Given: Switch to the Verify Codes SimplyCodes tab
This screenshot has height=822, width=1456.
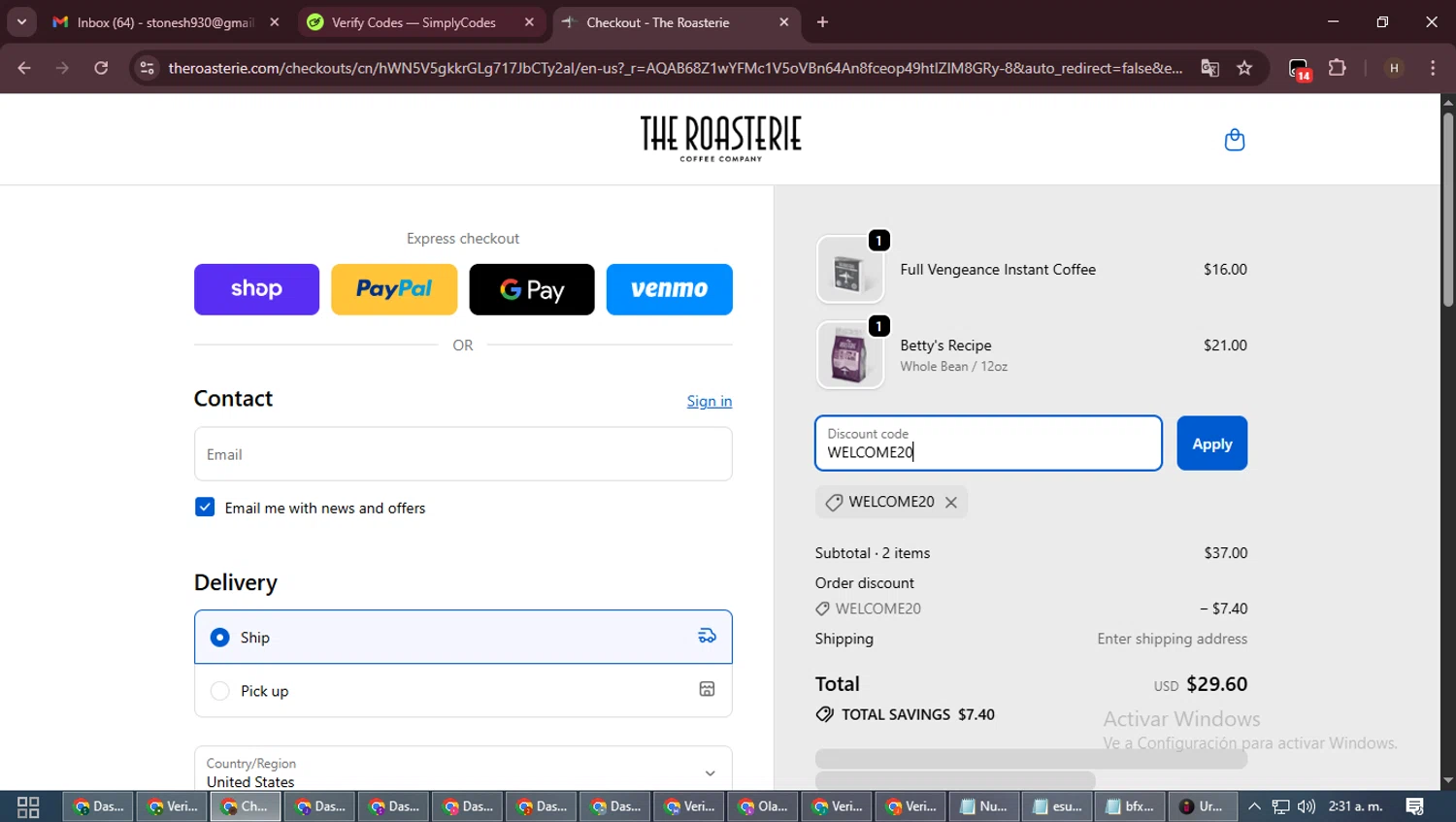Looking at the screenshot, I should pos(413,22).
